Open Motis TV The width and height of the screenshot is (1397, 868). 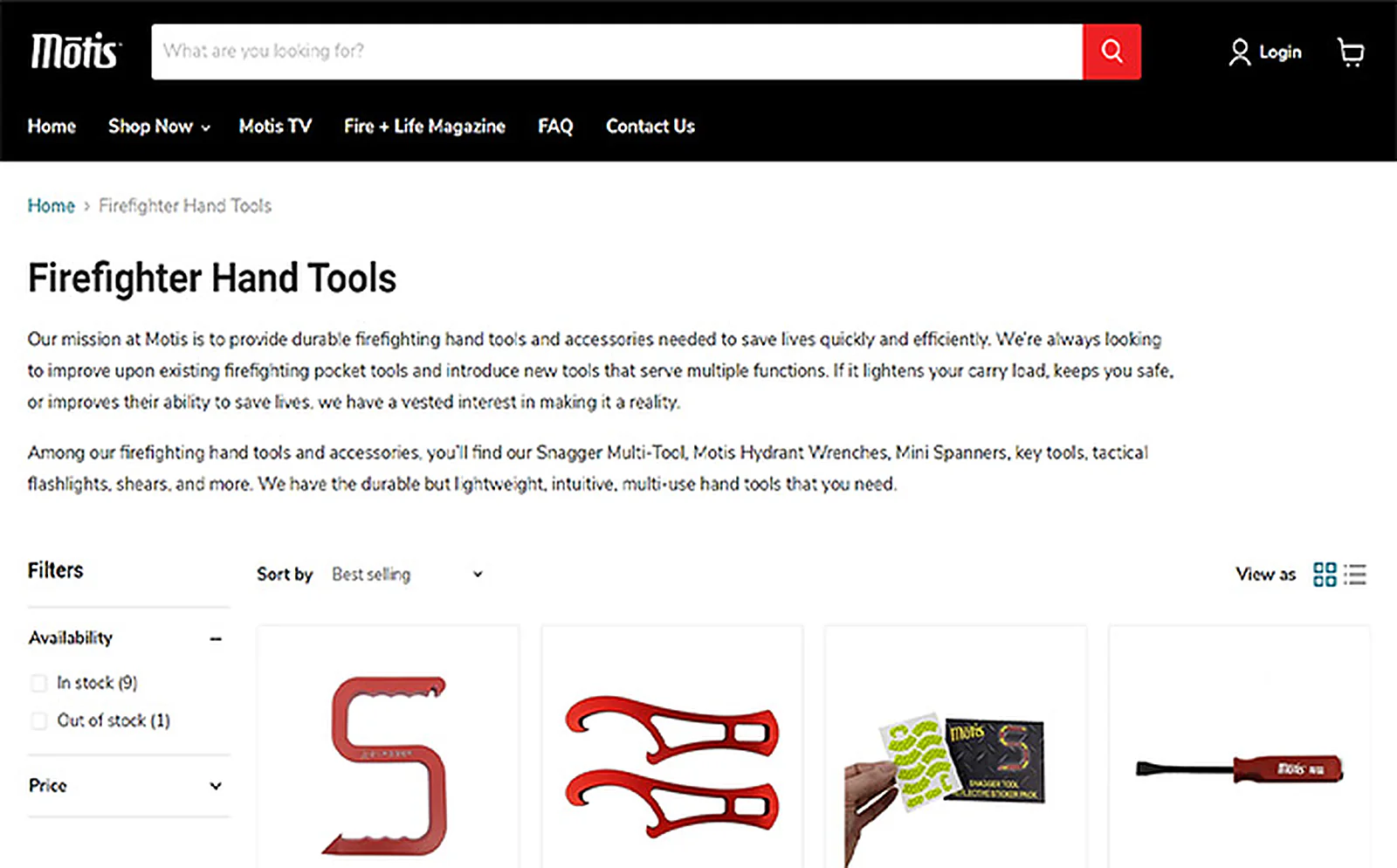click(275, 127)
